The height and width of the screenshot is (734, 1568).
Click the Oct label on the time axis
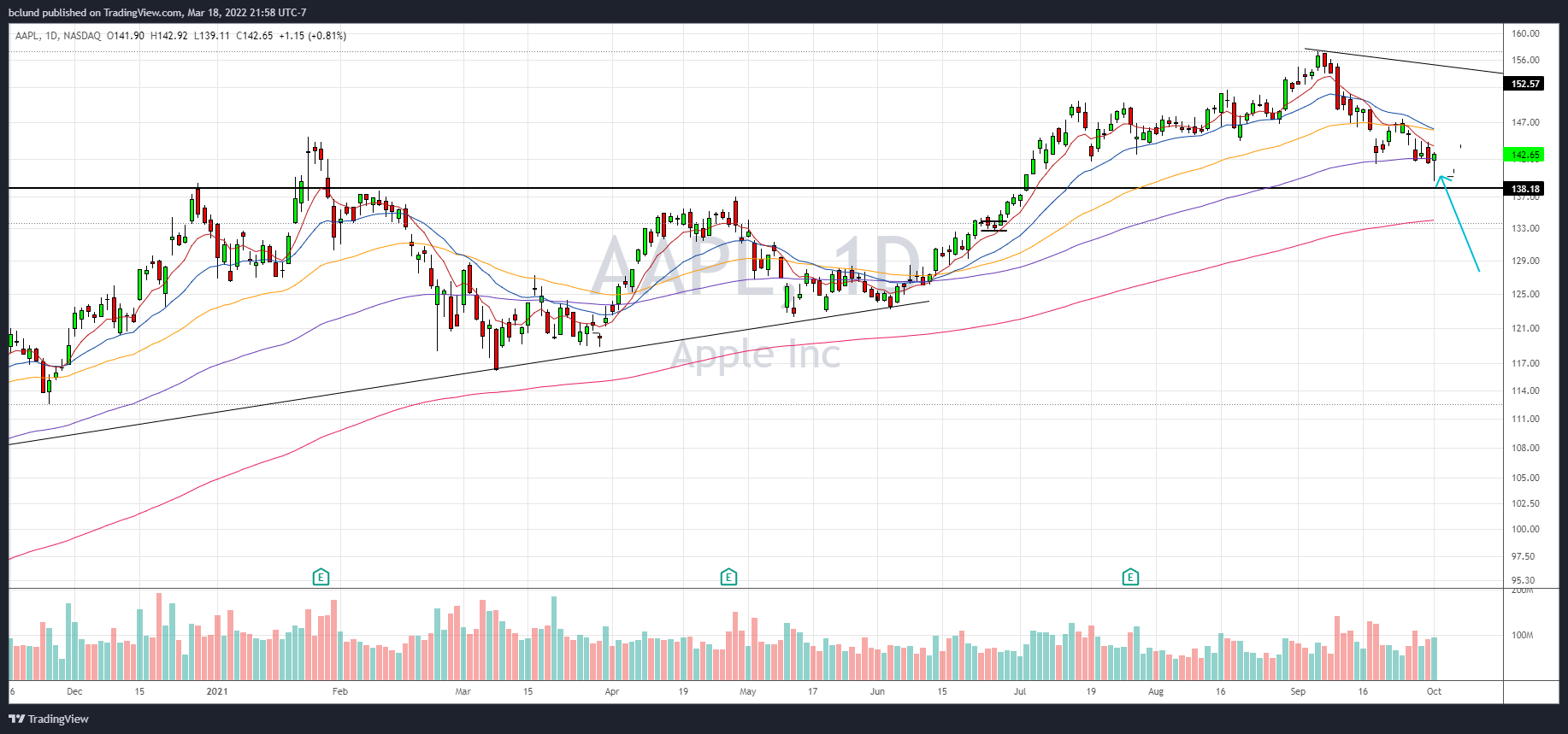1434,692
